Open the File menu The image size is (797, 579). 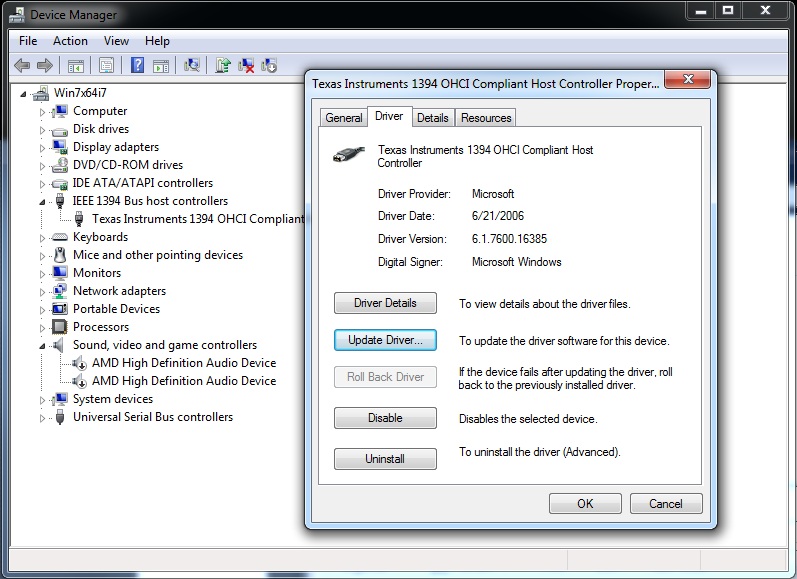28,41
